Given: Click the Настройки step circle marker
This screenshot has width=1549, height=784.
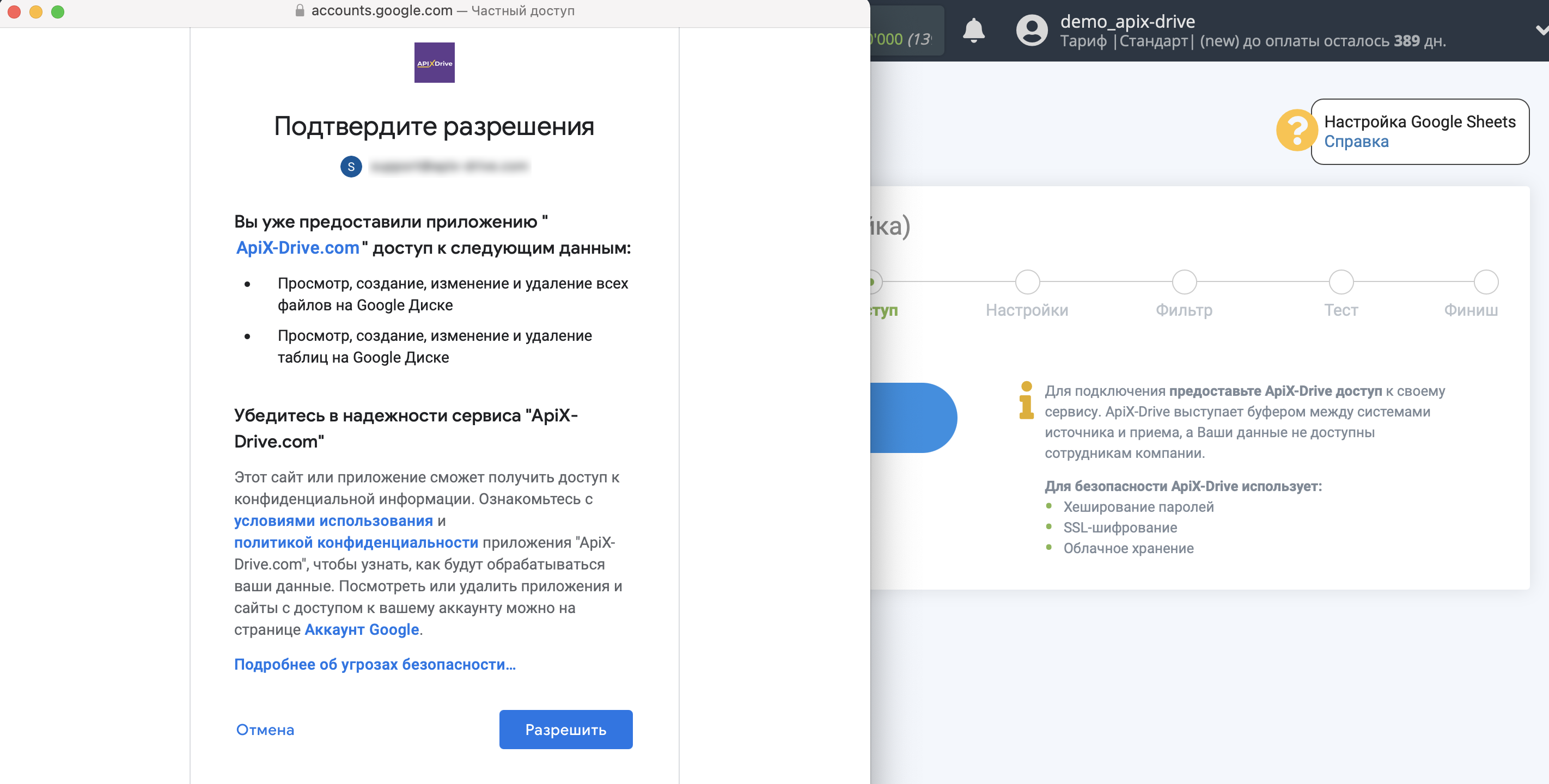Looking at the screenshot, I should point(1028,282).
